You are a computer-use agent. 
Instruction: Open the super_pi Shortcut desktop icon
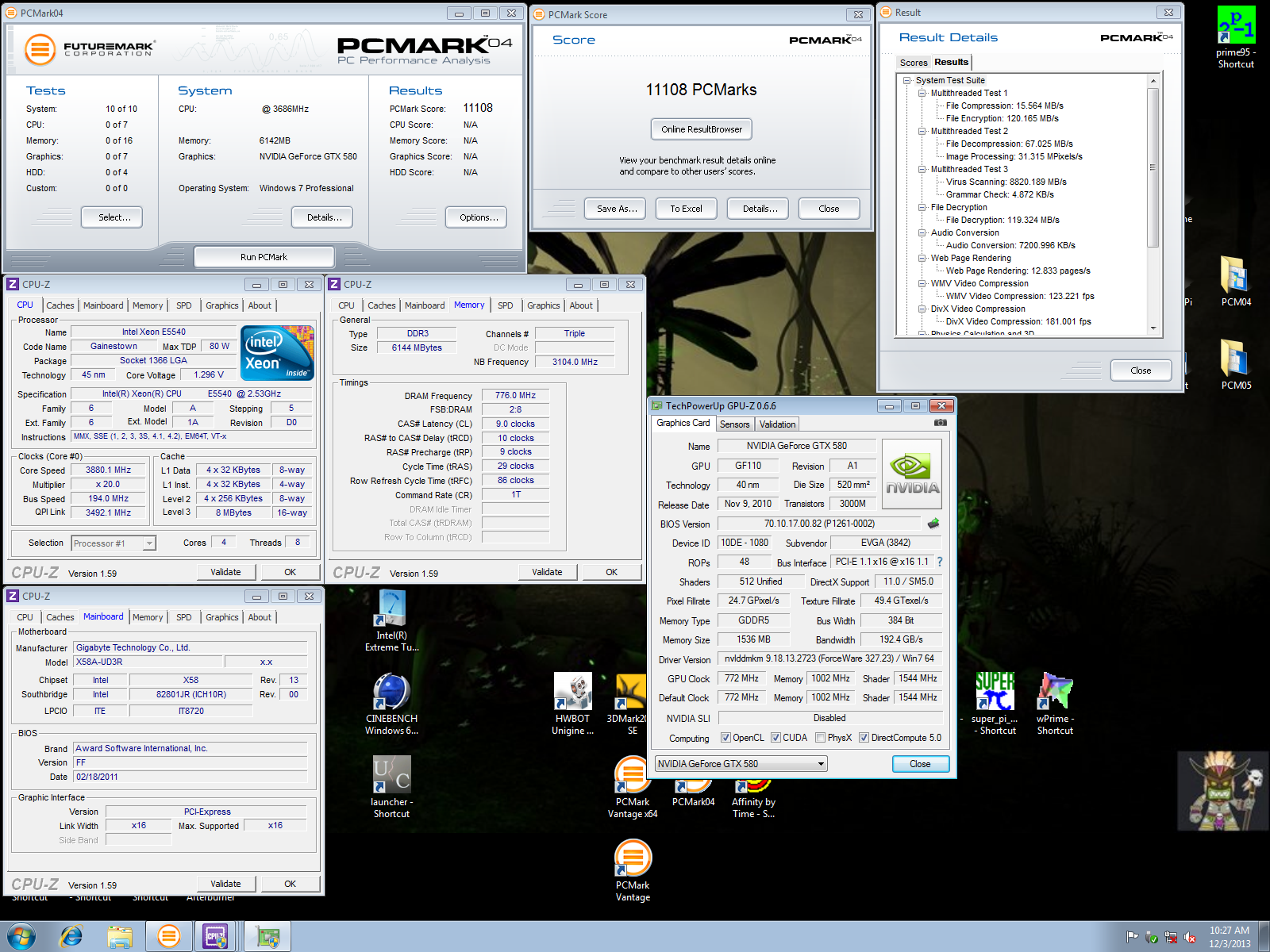tap(995, 704)
